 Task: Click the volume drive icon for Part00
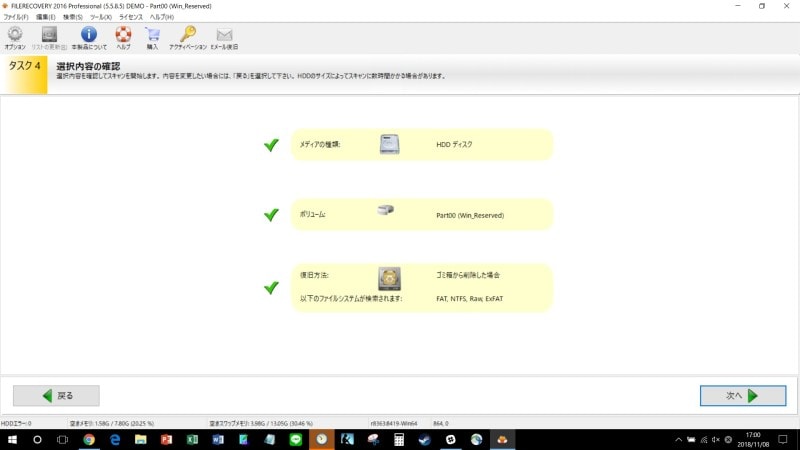click(387, 211)
